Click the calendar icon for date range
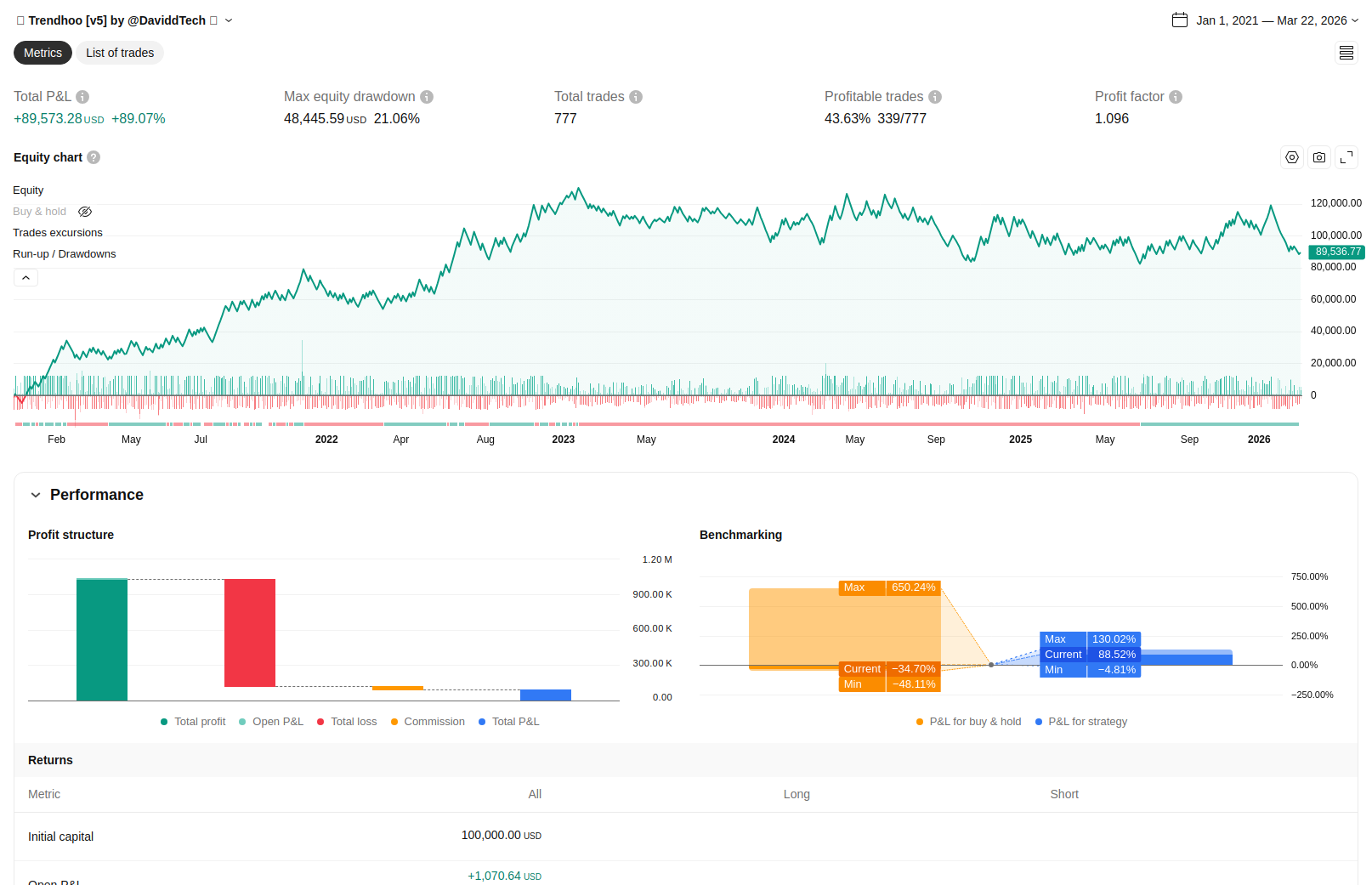 click(x=1180, y=20)
